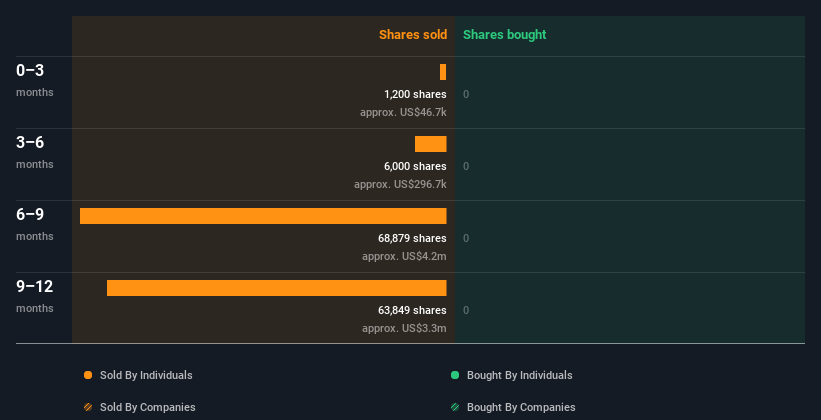Click the 9–12 months orange bar

tap(276, 288)
